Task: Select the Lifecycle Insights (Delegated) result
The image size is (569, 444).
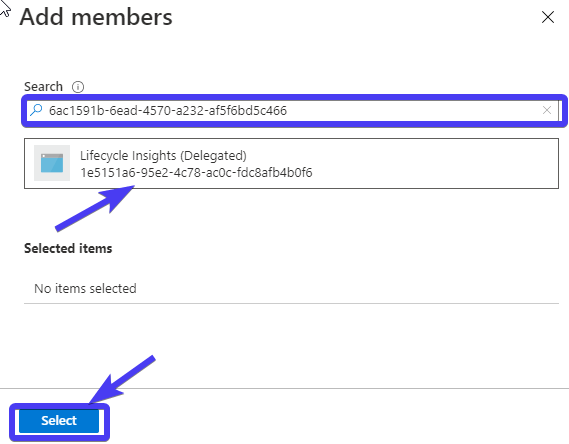Action: [x=291, y=163]
